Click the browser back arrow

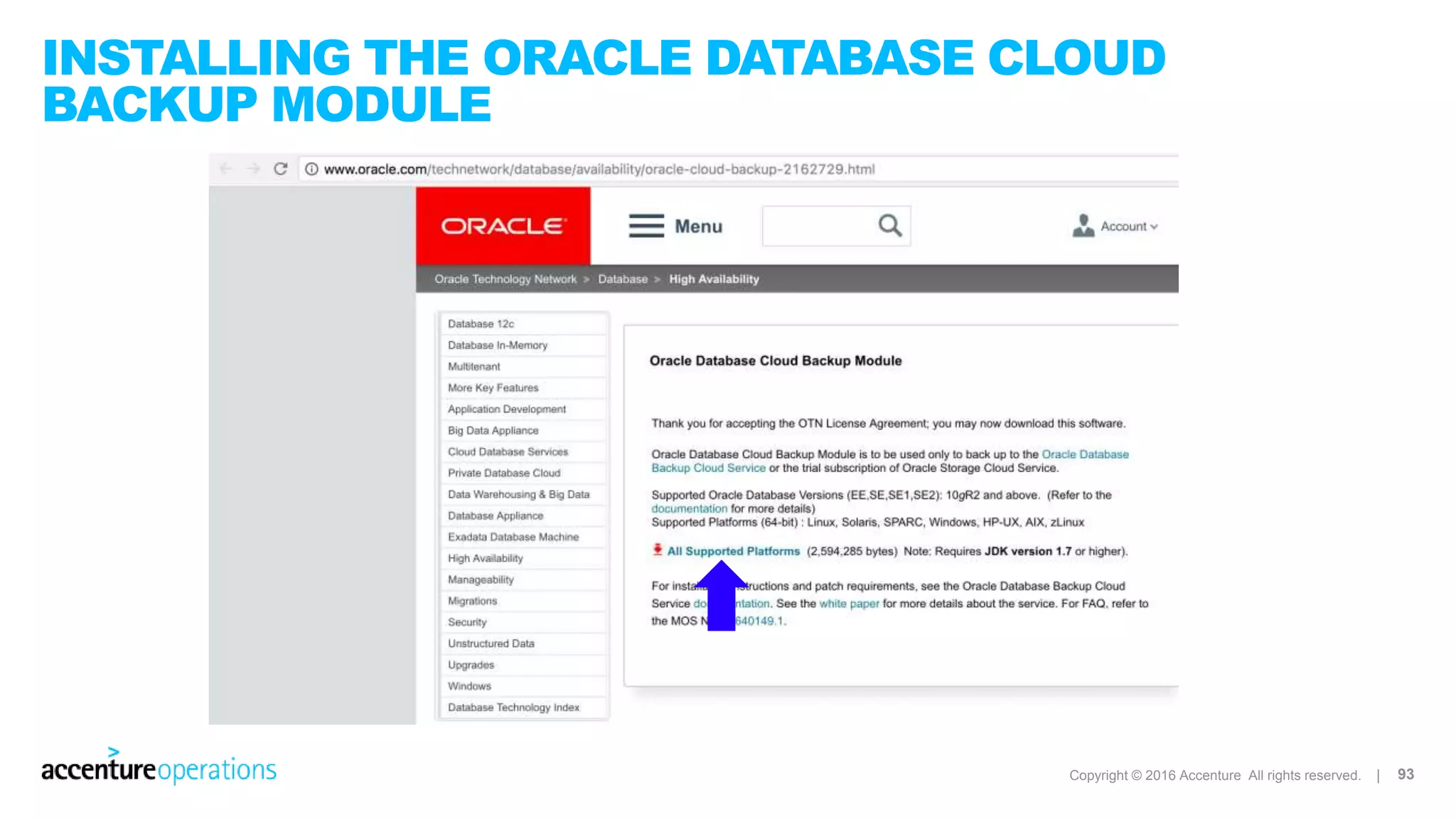226,168
